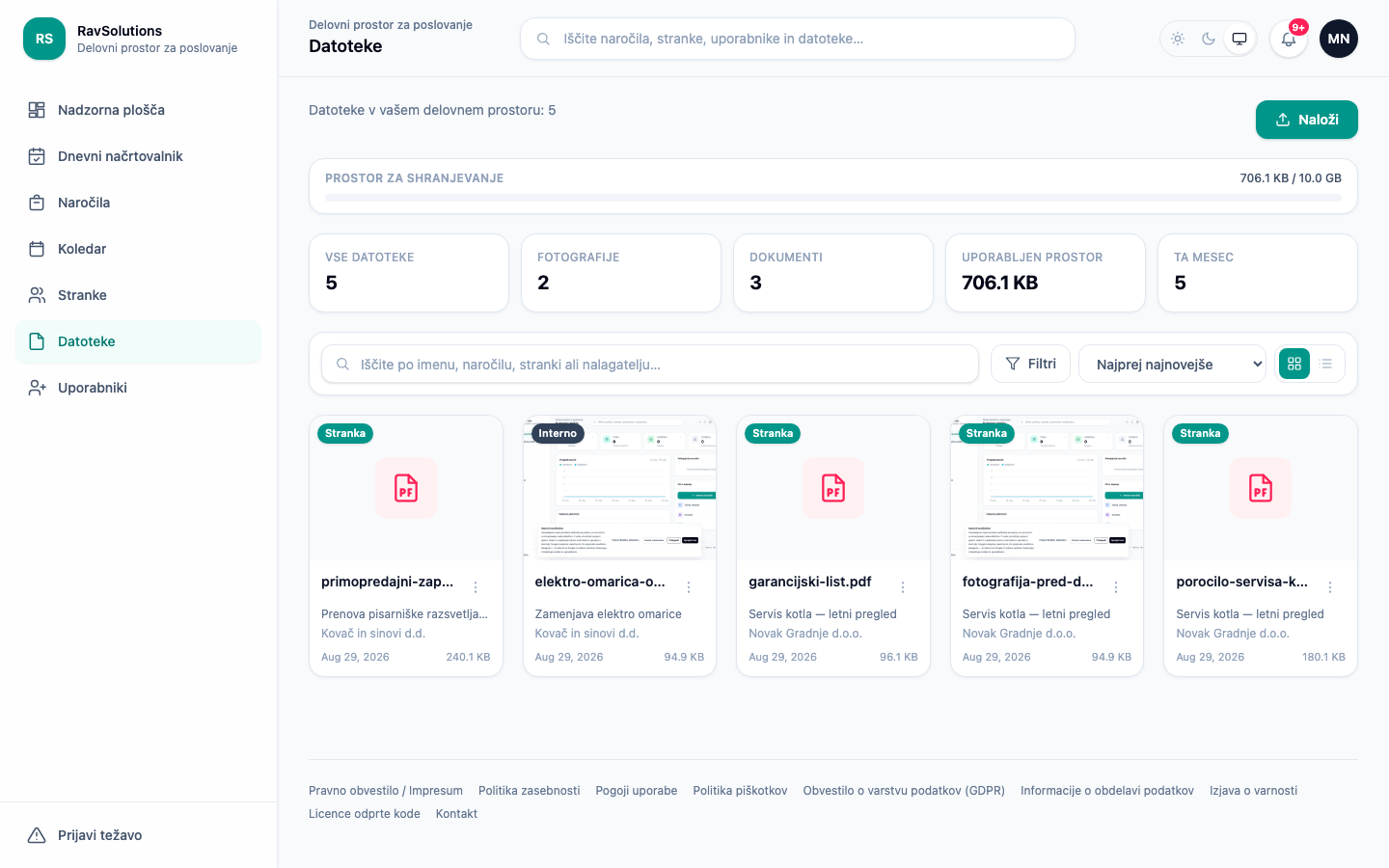Switch to dark theme moon icon
Screen dimensions: 1389x868
1209,39
